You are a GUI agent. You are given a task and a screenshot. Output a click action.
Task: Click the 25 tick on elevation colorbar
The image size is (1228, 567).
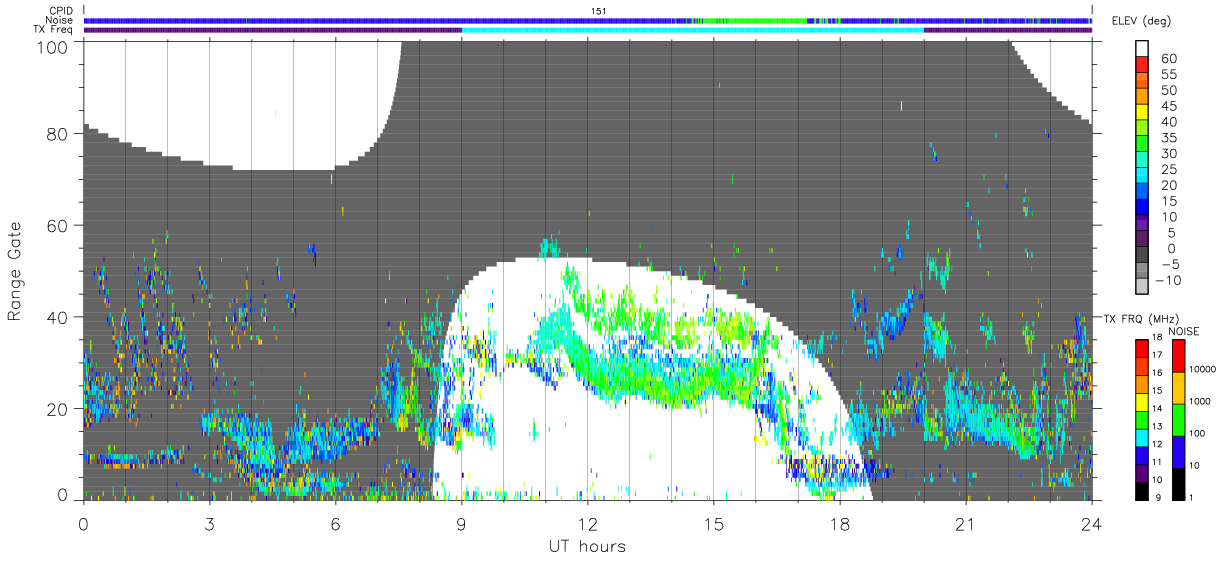pos(1169,170)
